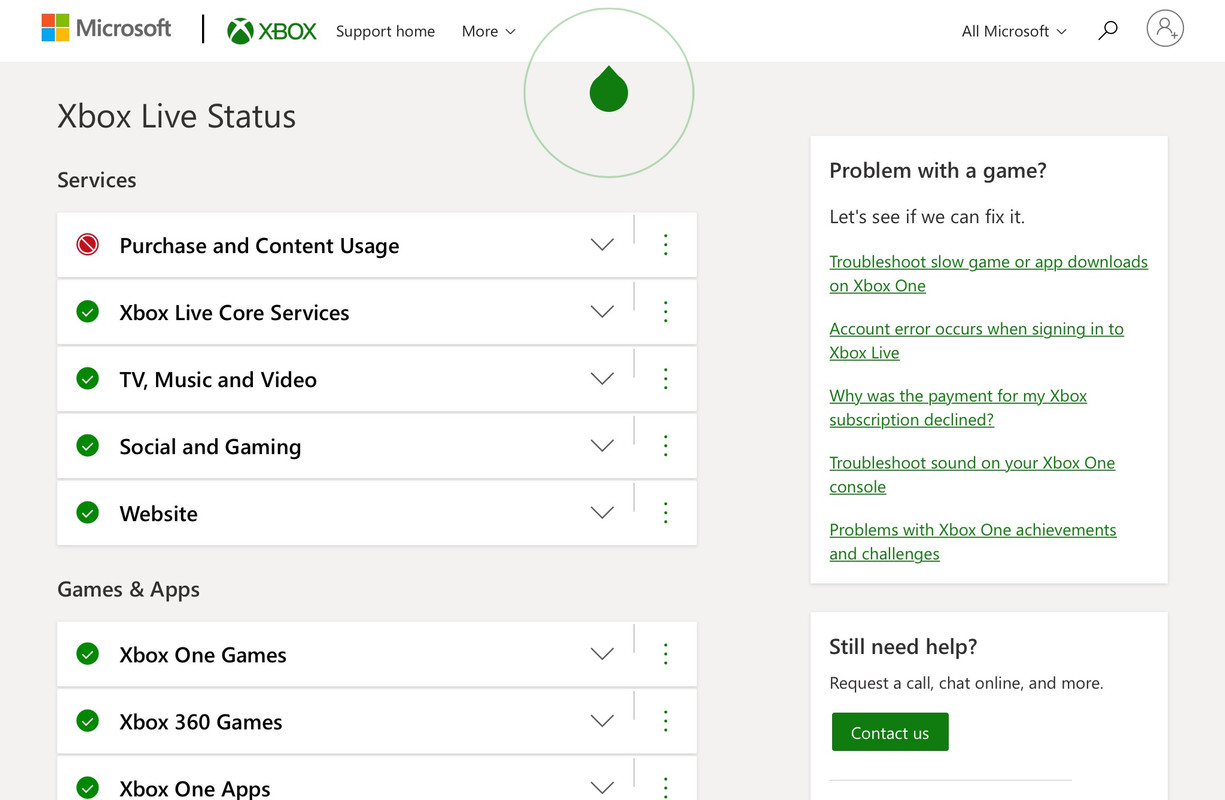Select the Xbox Live Status heading

click(x=177, y=116)
